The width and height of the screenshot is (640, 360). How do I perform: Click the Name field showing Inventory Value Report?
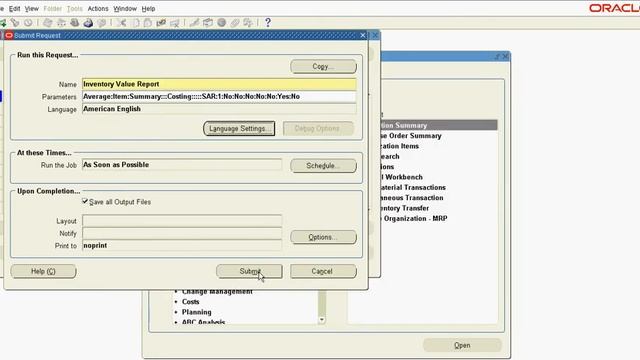(219, 84)
